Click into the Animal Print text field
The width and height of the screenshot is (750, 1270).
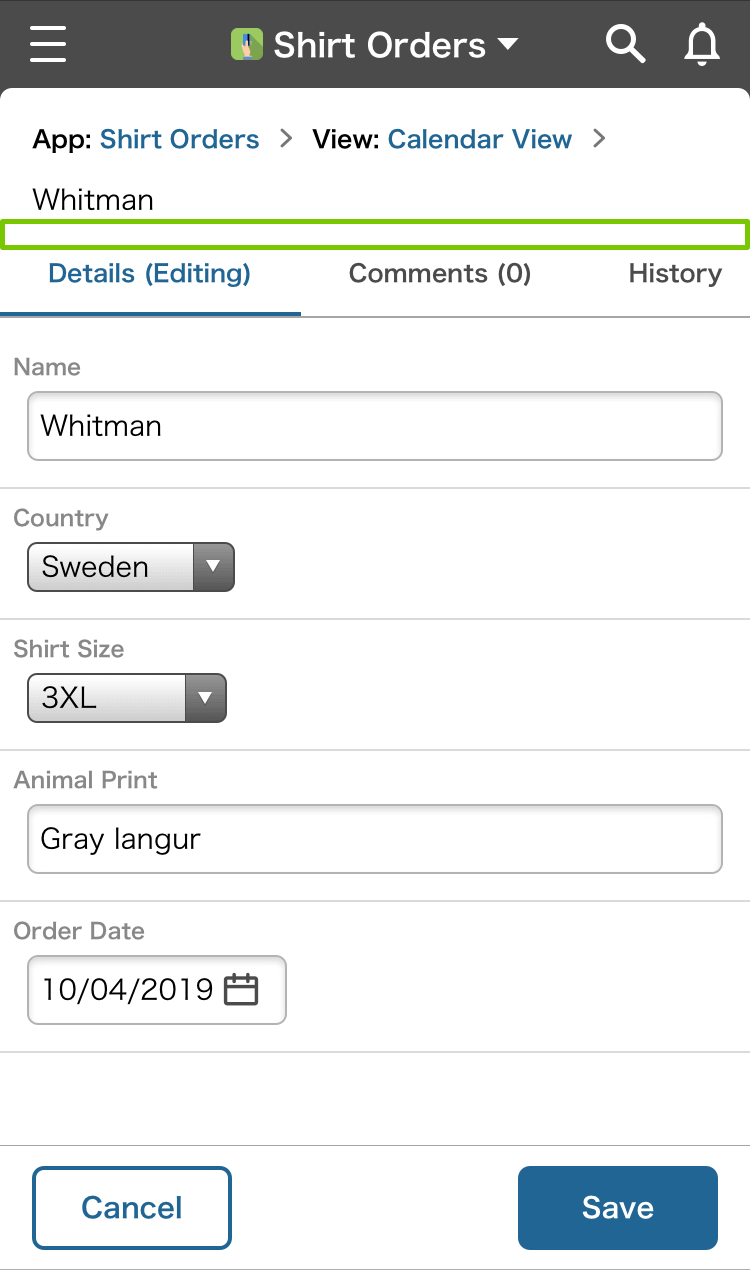click(x=374, y=839)
